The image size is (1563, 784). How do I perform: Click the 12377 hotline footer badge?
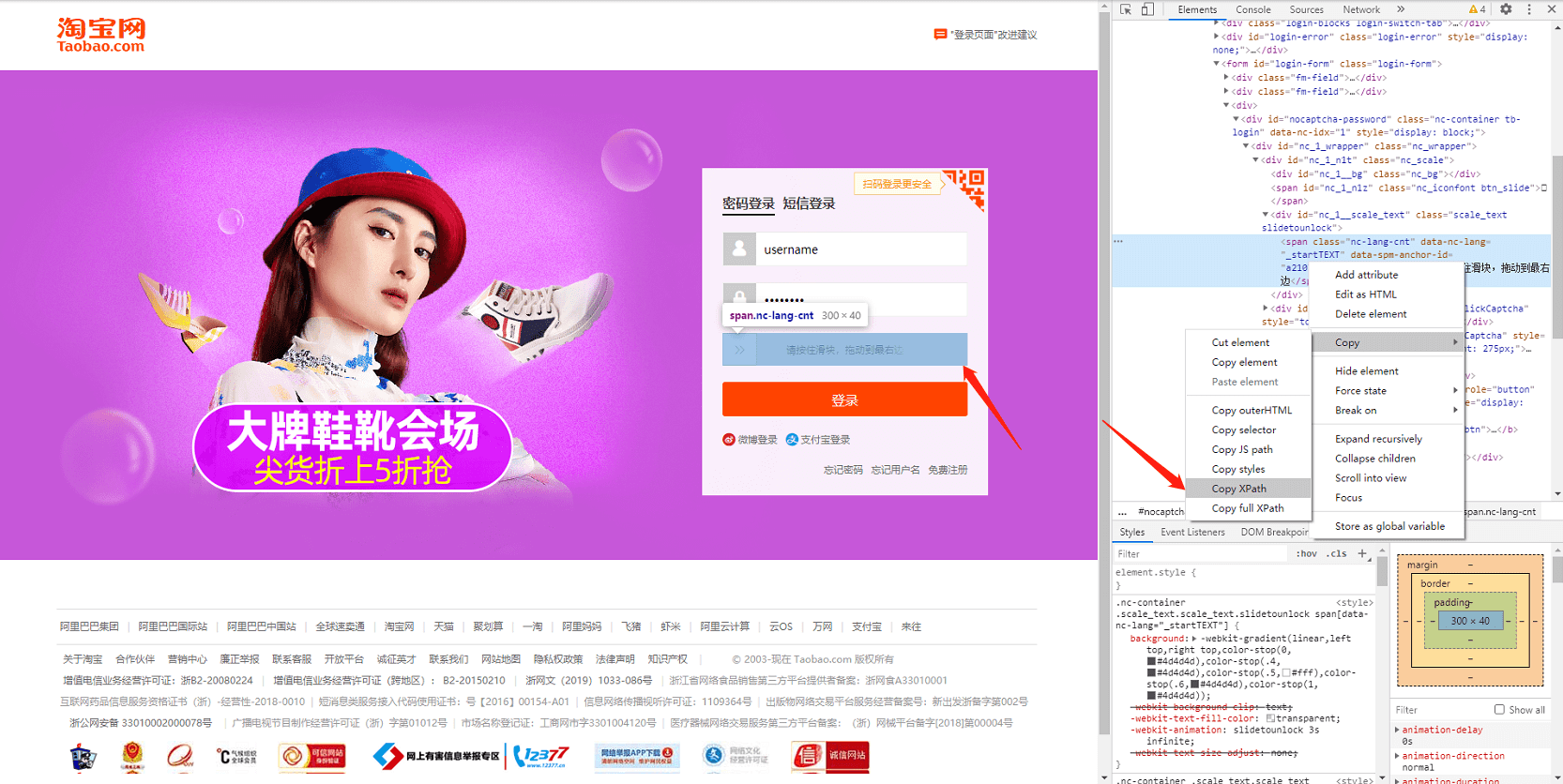point(542,756)
